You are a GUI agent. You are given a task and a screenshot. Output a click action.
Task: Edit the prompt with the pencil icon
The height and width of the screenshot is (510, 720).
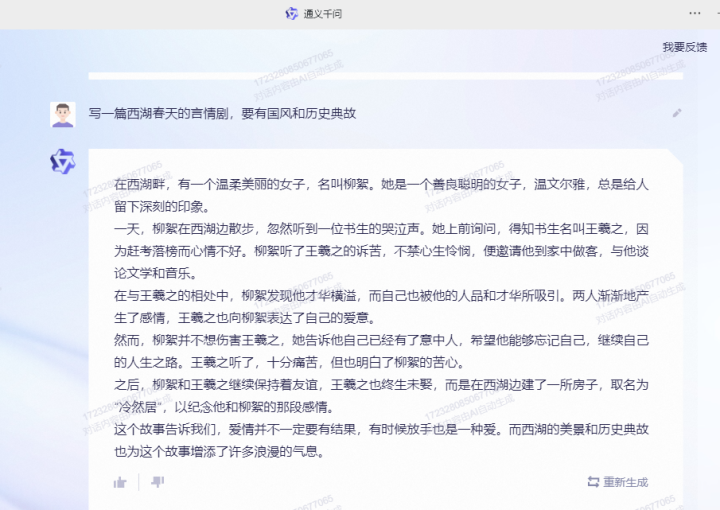(x=677, y=113)
